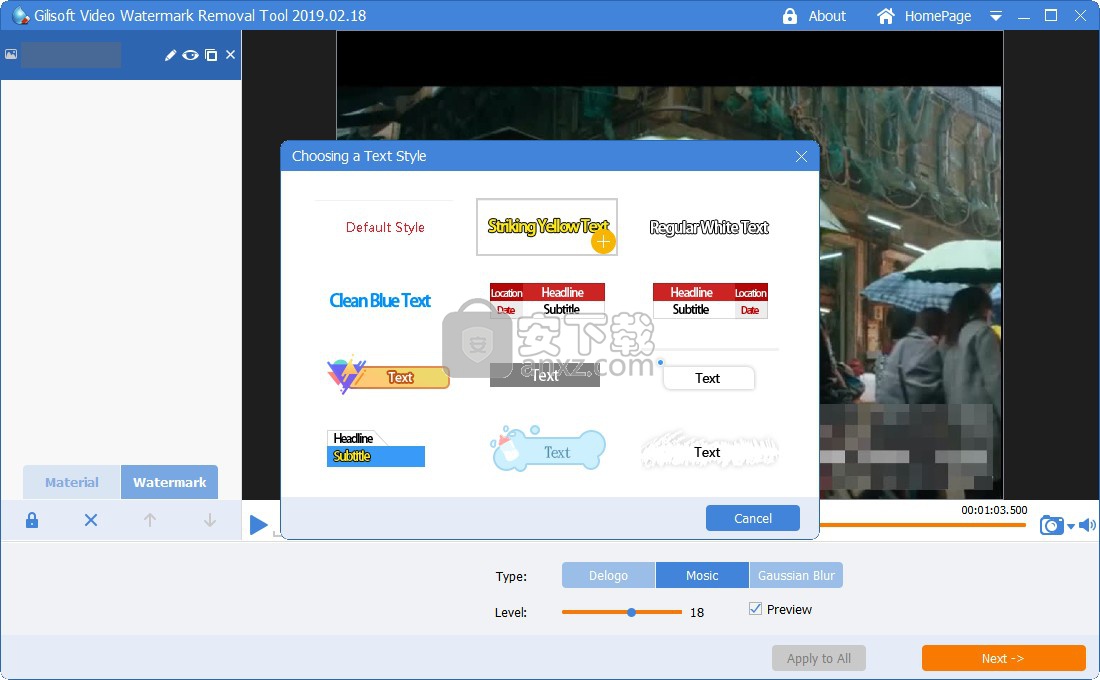Click the mosaic region on the video
The height and width of the screenshot is (680, 1100).
click(906, 448)
